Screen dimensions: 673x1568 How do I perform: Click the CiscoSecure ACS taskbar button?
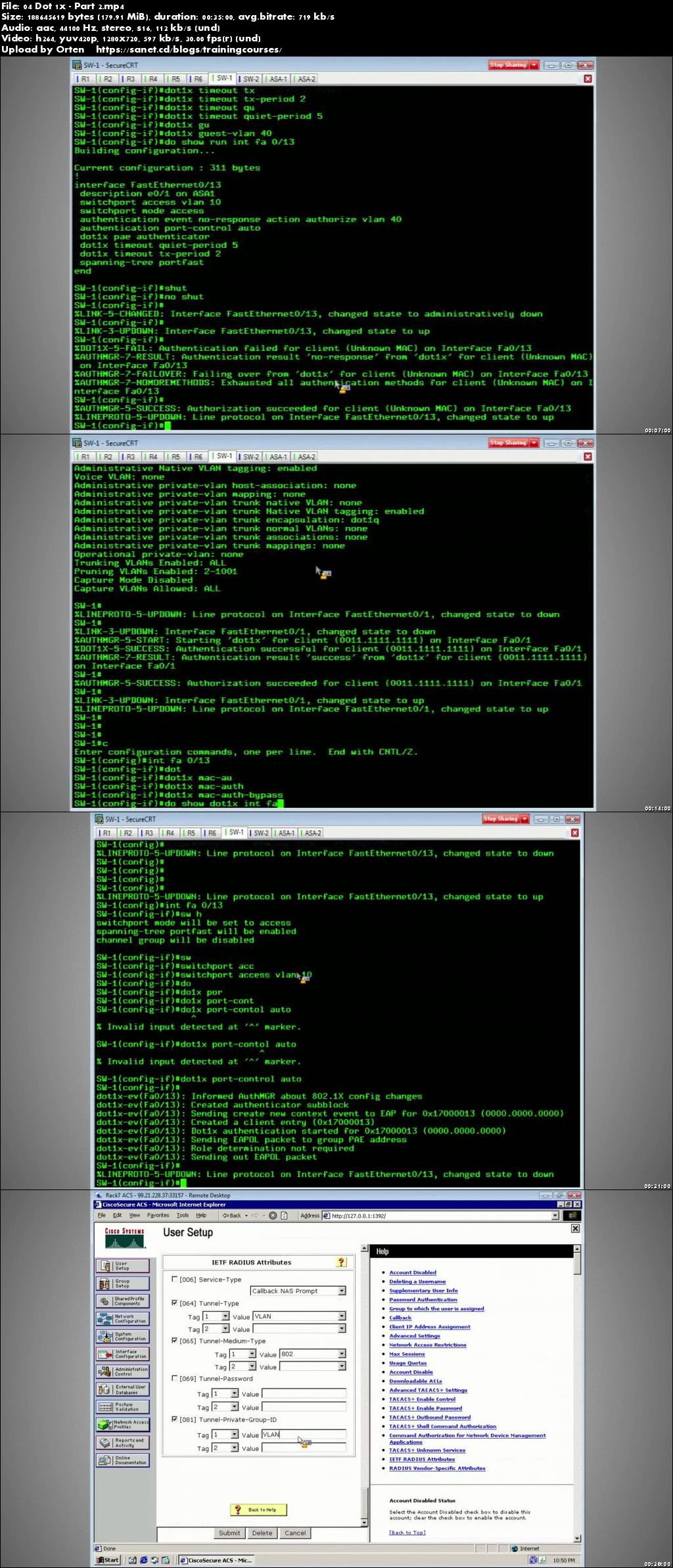(x=218, y=1560)
